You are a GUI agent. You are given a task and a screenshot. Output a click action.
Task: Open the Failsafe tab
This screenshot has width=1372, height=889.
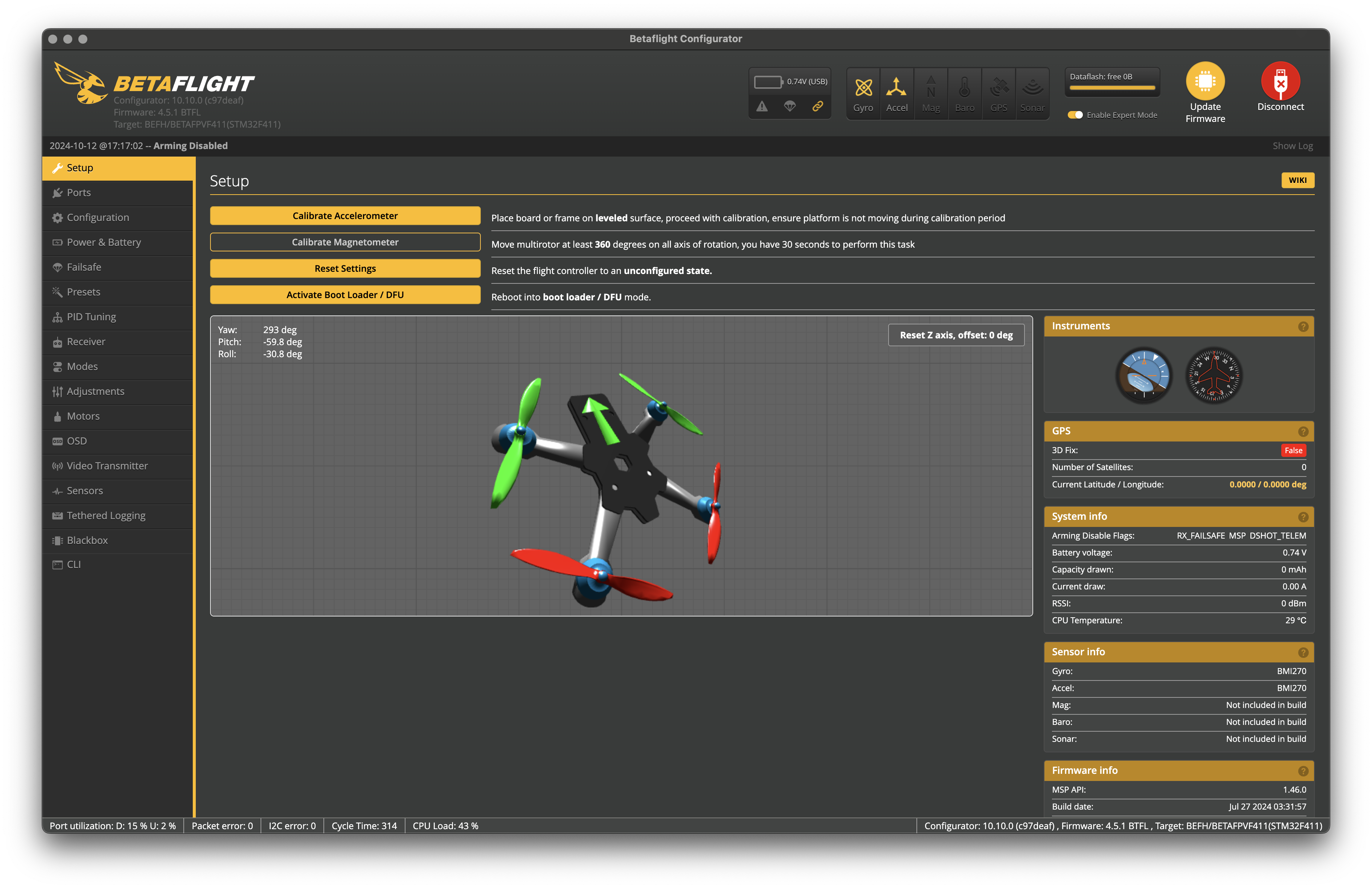[x=117, y=267]
